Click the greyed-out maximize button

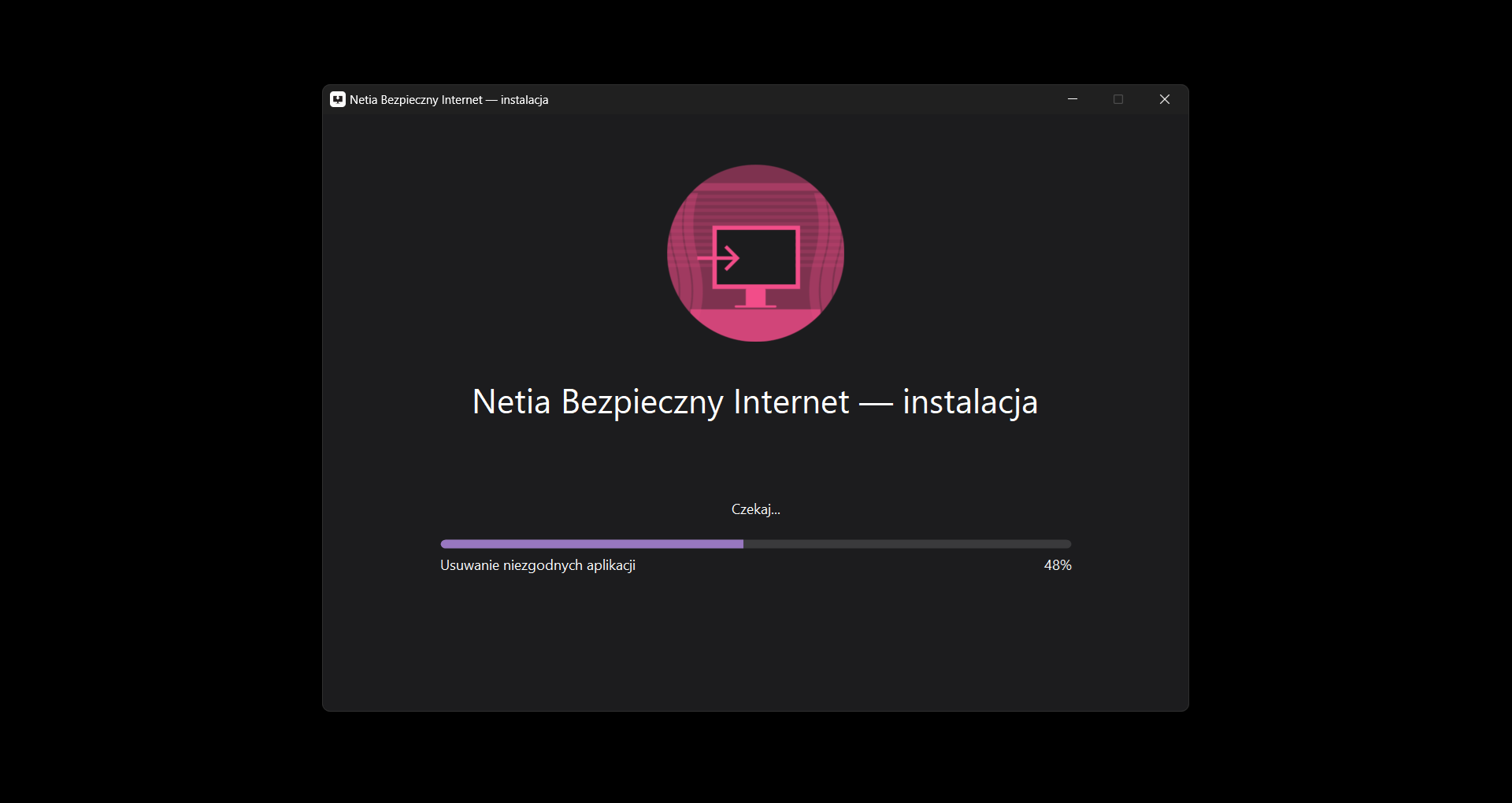coord(1117,99)
